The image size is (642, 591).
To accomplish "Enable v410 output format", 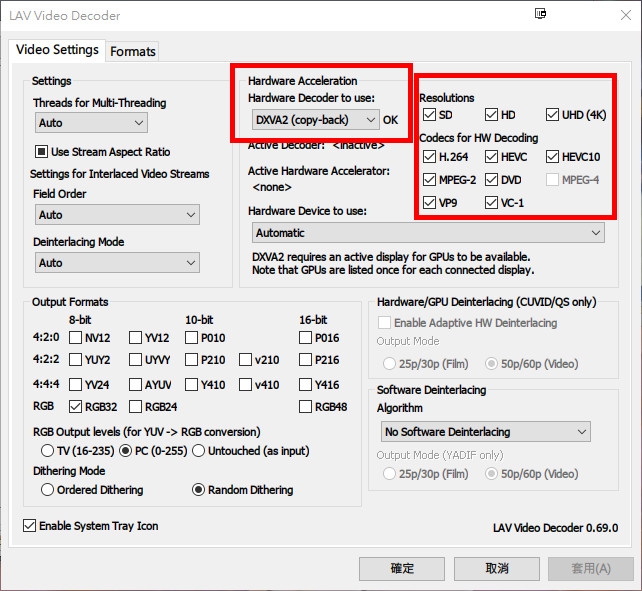I will point(245,385).
